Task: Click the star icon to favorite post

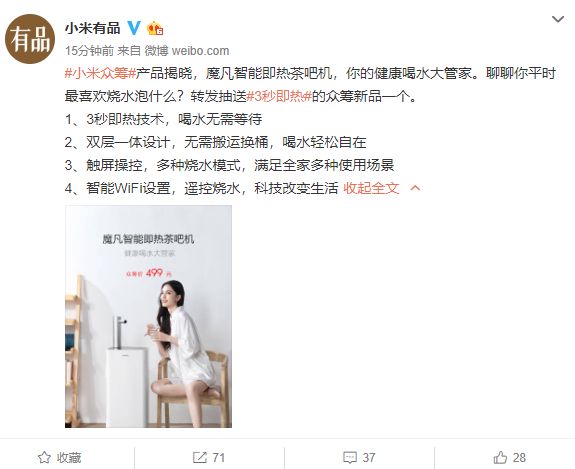Action: [x=44, y=457]
